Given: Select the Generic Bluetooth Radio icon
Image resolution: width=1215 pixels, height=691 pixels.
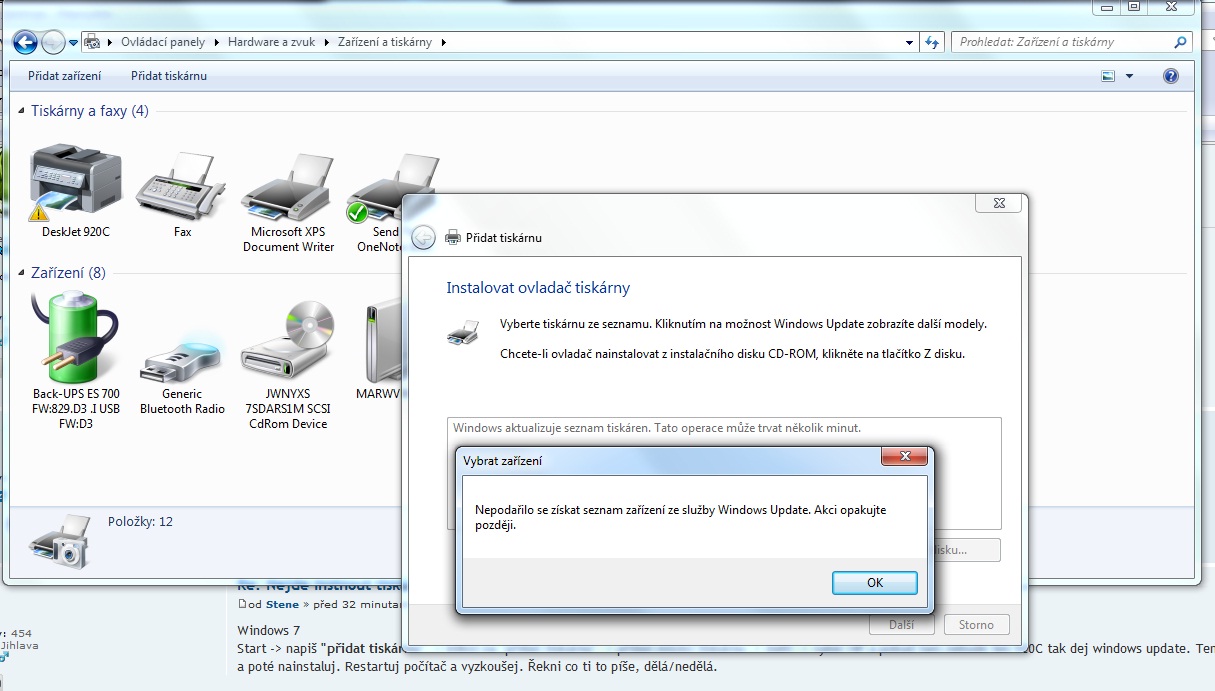Looking at the screenshot, I should pos(182,360).
